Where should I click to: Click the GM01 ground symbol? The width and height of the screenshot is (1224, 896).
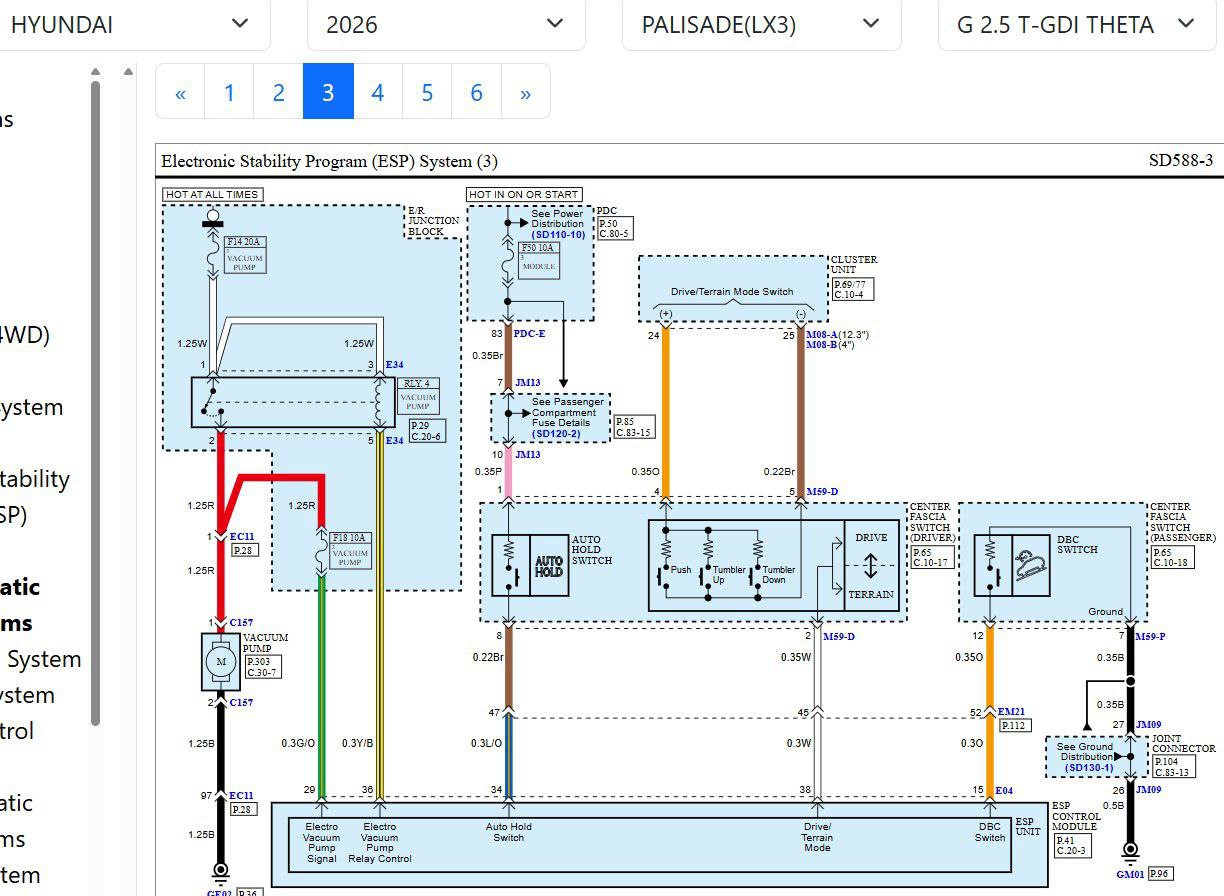click(1130, 853)
